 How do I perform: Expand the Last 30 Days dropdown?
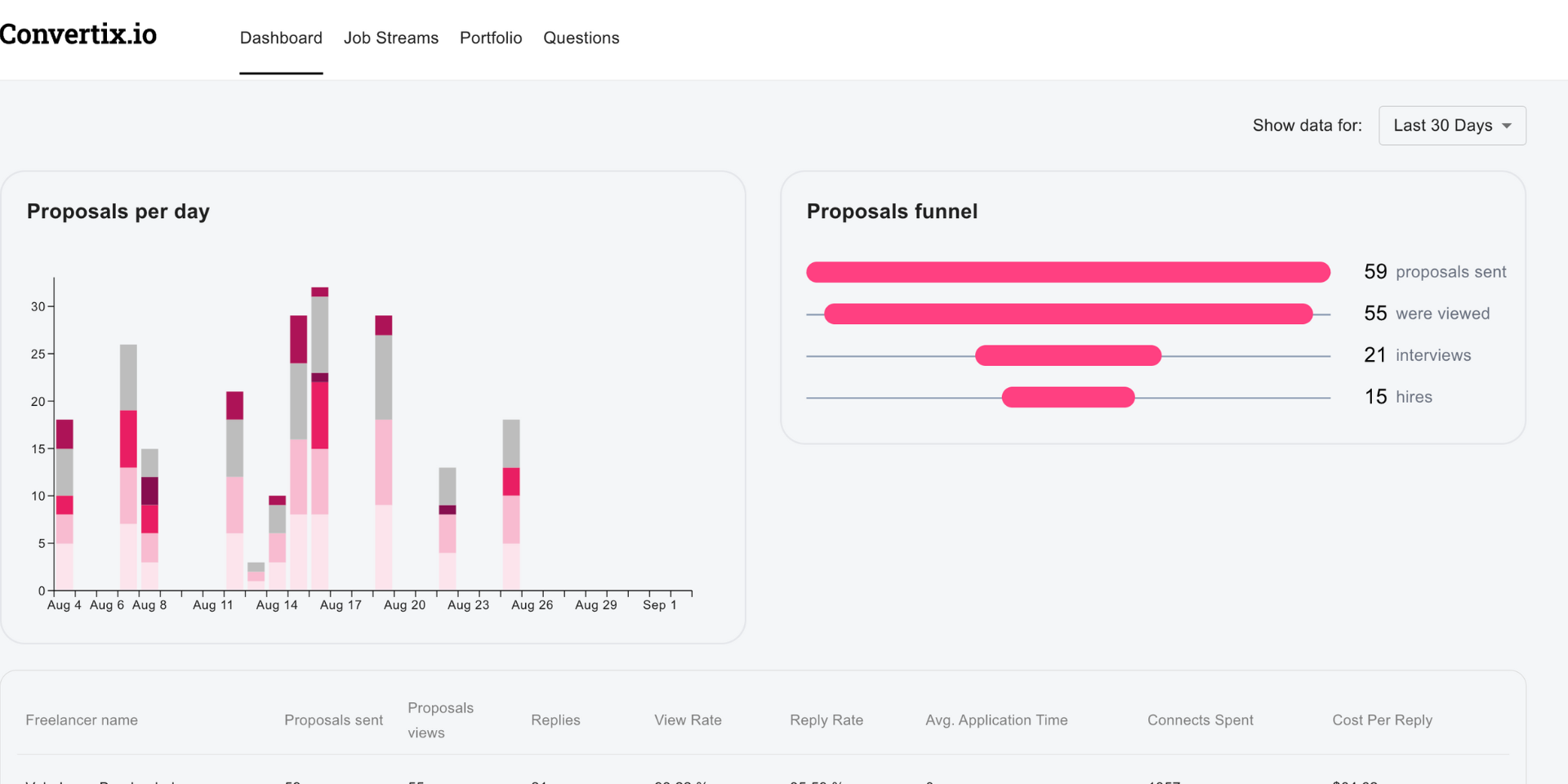(1452, 126)
